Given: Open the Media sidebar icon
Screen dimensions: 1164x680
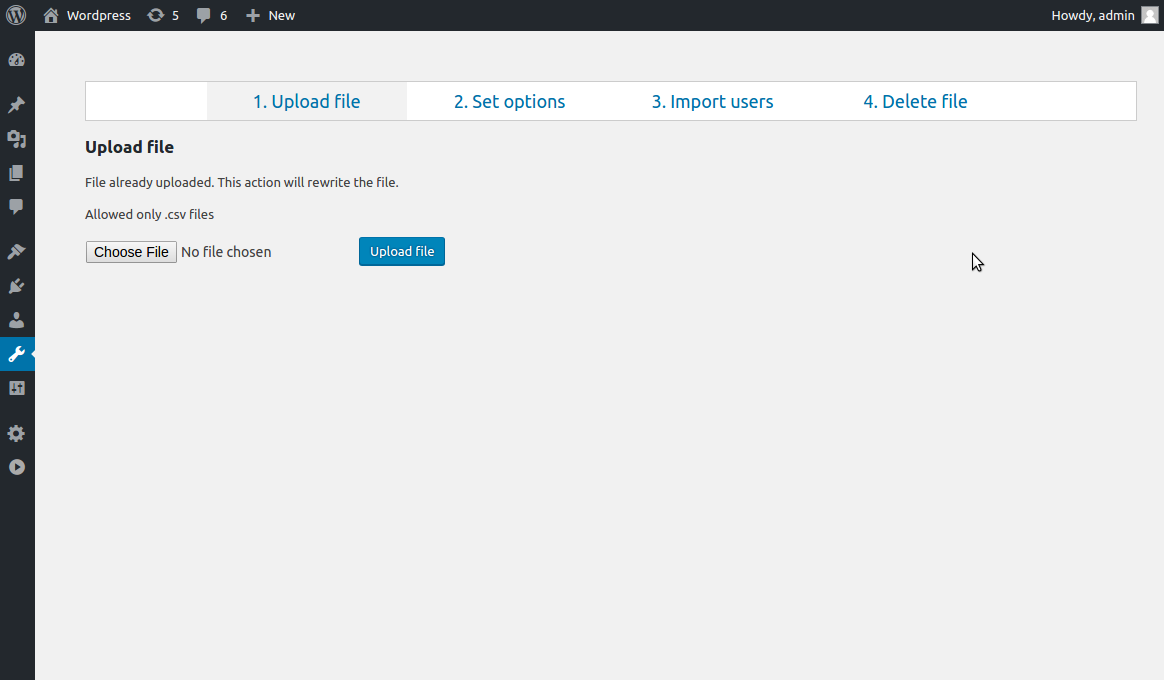Looking at the screenshot, I should pyautogui.click(x=16, y=139).
